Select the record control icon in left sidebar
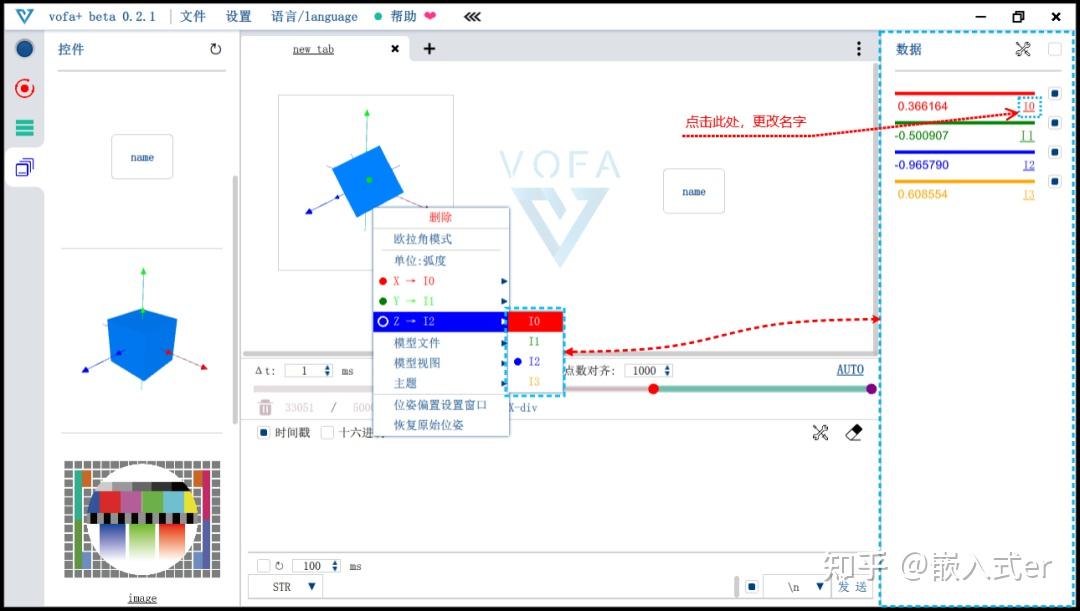1080x611 pixels. [24, 88]
